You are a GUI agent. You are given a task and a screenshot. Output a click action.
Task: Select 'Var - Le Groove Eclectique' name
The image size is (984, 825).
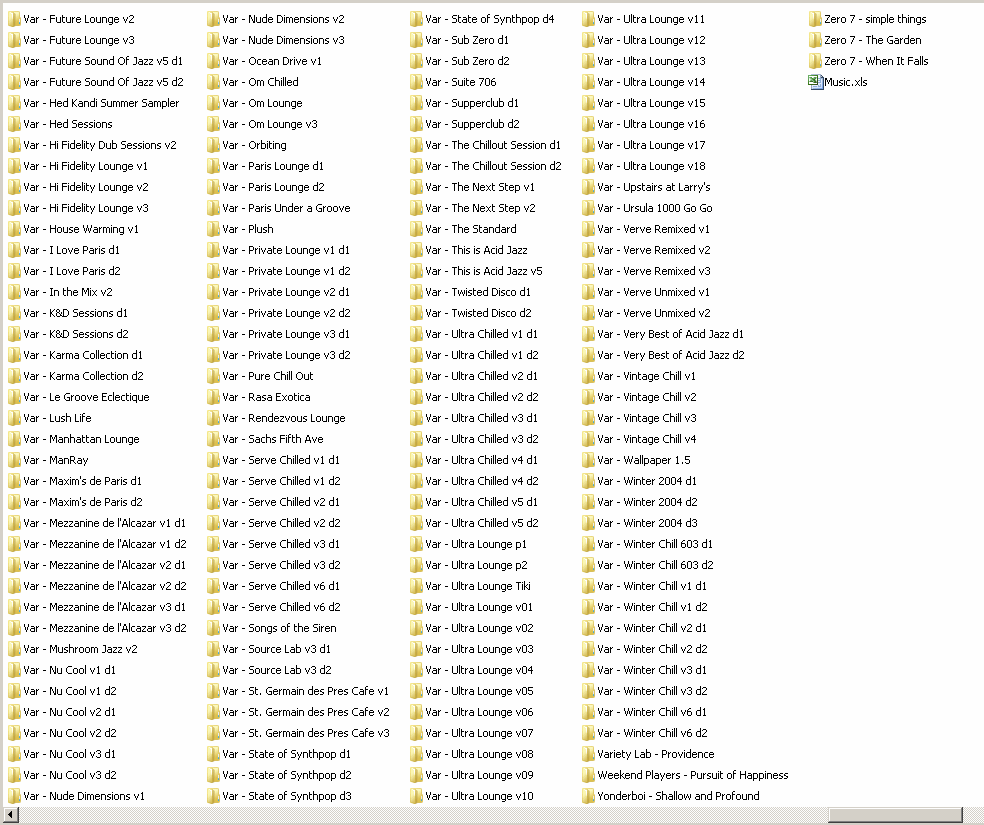click(87, 397)
